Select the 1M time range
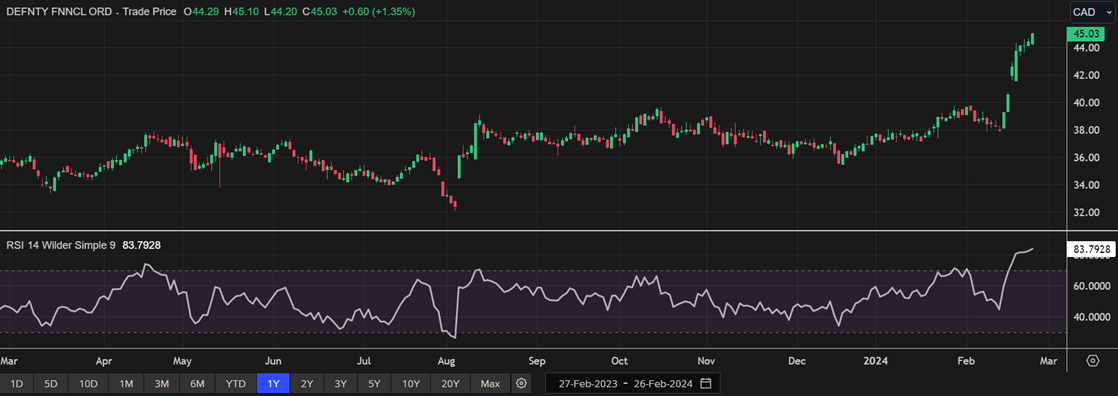Image resolution: width=1118 pixels, height=396 pixels. click(126, 384)
